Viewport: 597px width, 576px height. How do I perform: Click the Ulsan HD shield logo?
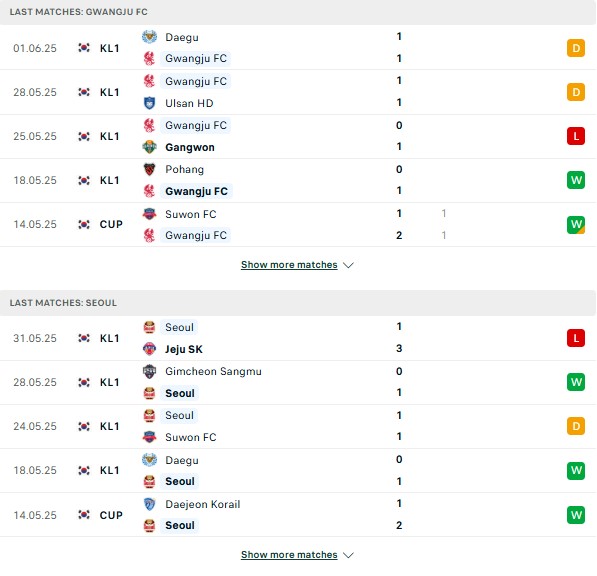click(149, 103)
